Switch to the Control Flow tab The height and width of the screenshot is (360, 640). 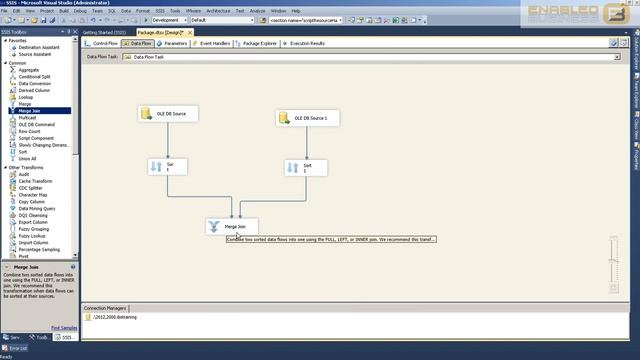pyautogui.click(x=101, y=43)
